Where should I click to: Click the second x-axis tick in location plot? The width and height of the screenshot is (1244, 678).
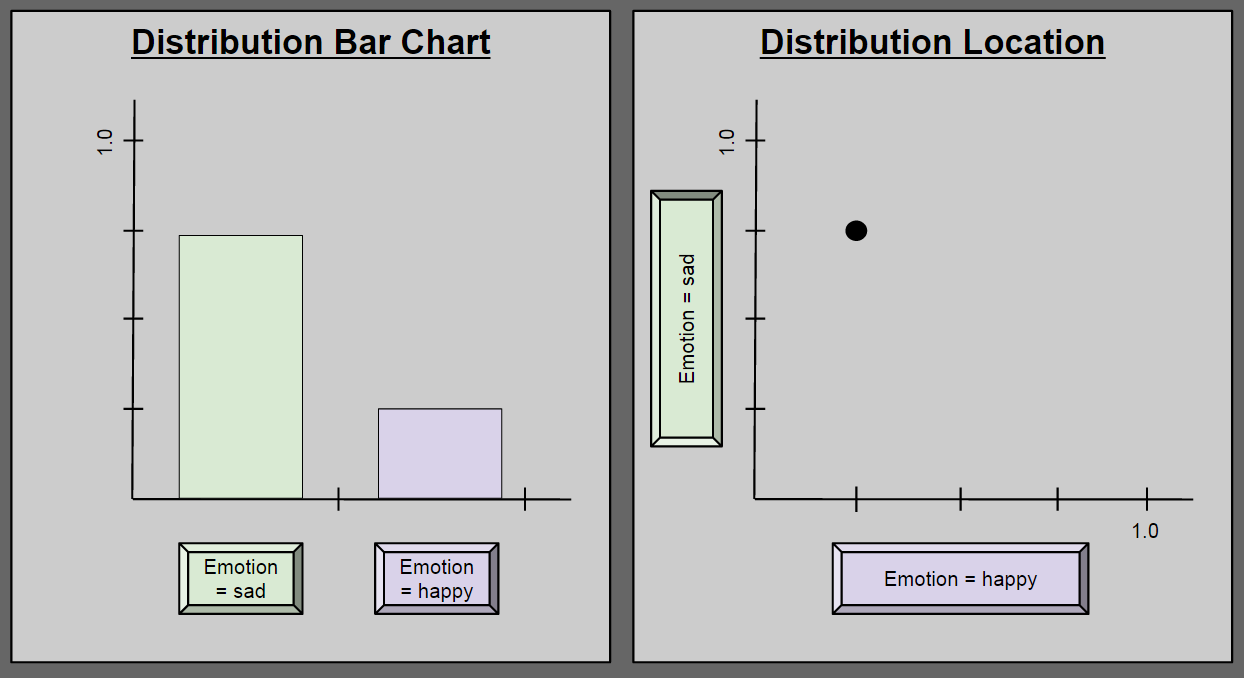pos(961,498)
